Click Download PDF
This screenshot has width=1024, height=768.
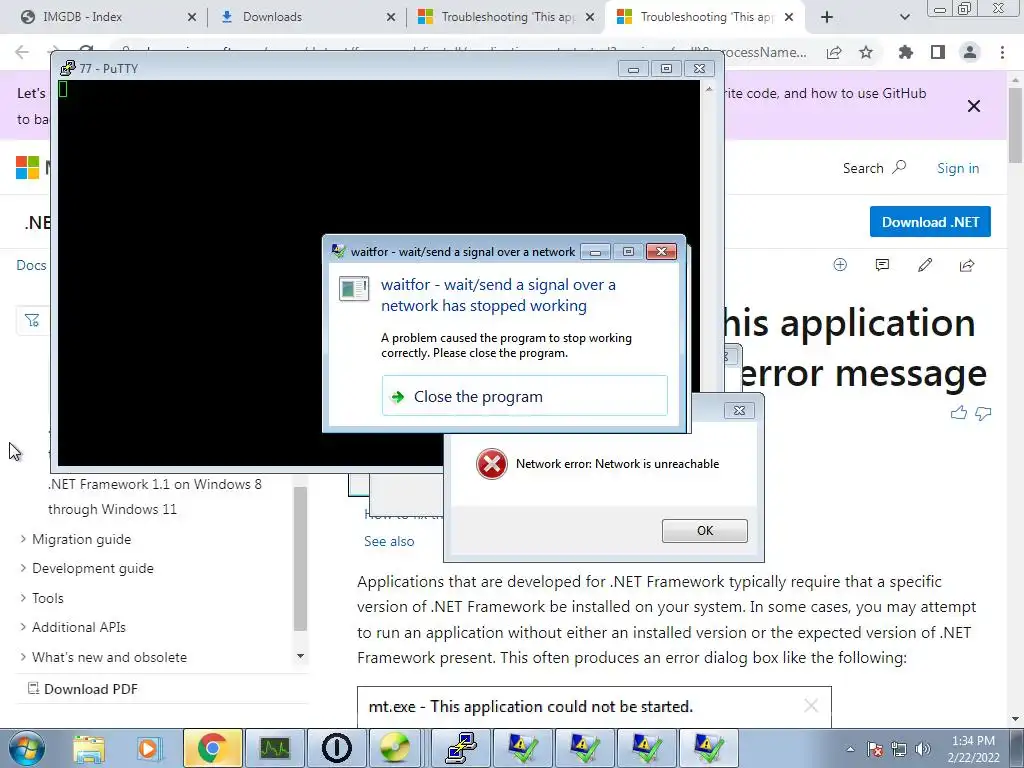83,689
